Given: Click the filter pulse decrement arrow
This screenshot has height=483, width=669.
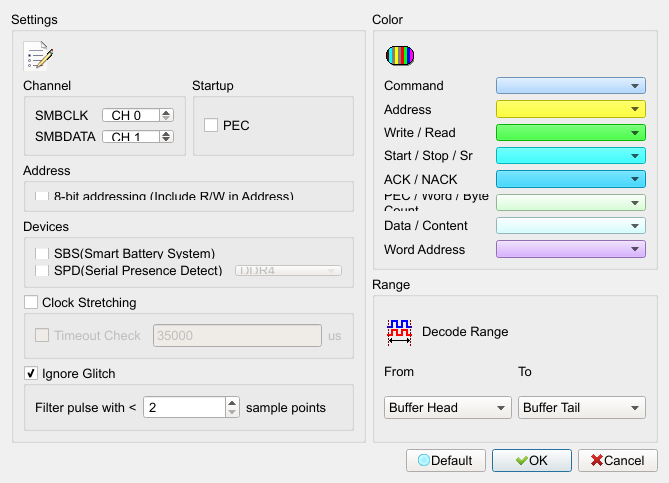Looking at the screenshot, I should tap(232, 412).
